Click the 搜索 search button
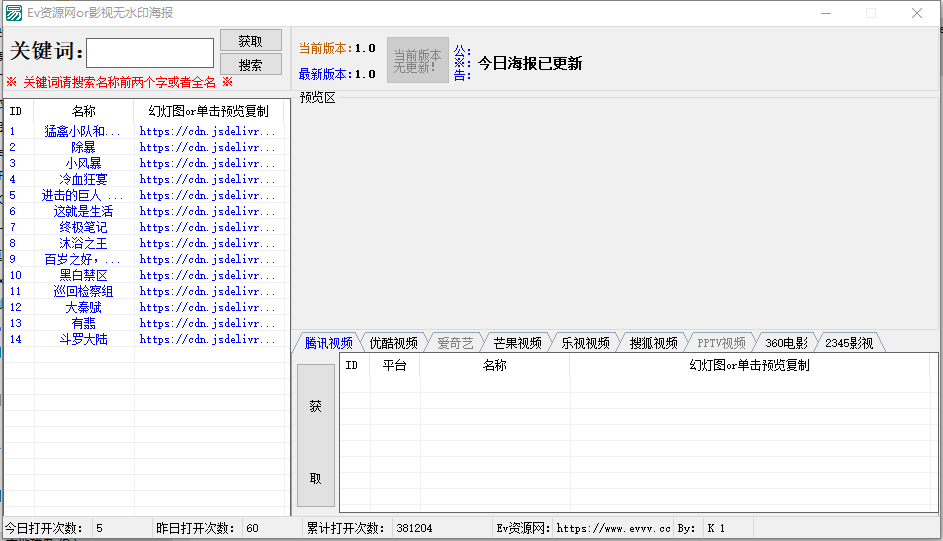The image size is (943, 541). coord(251,64)
